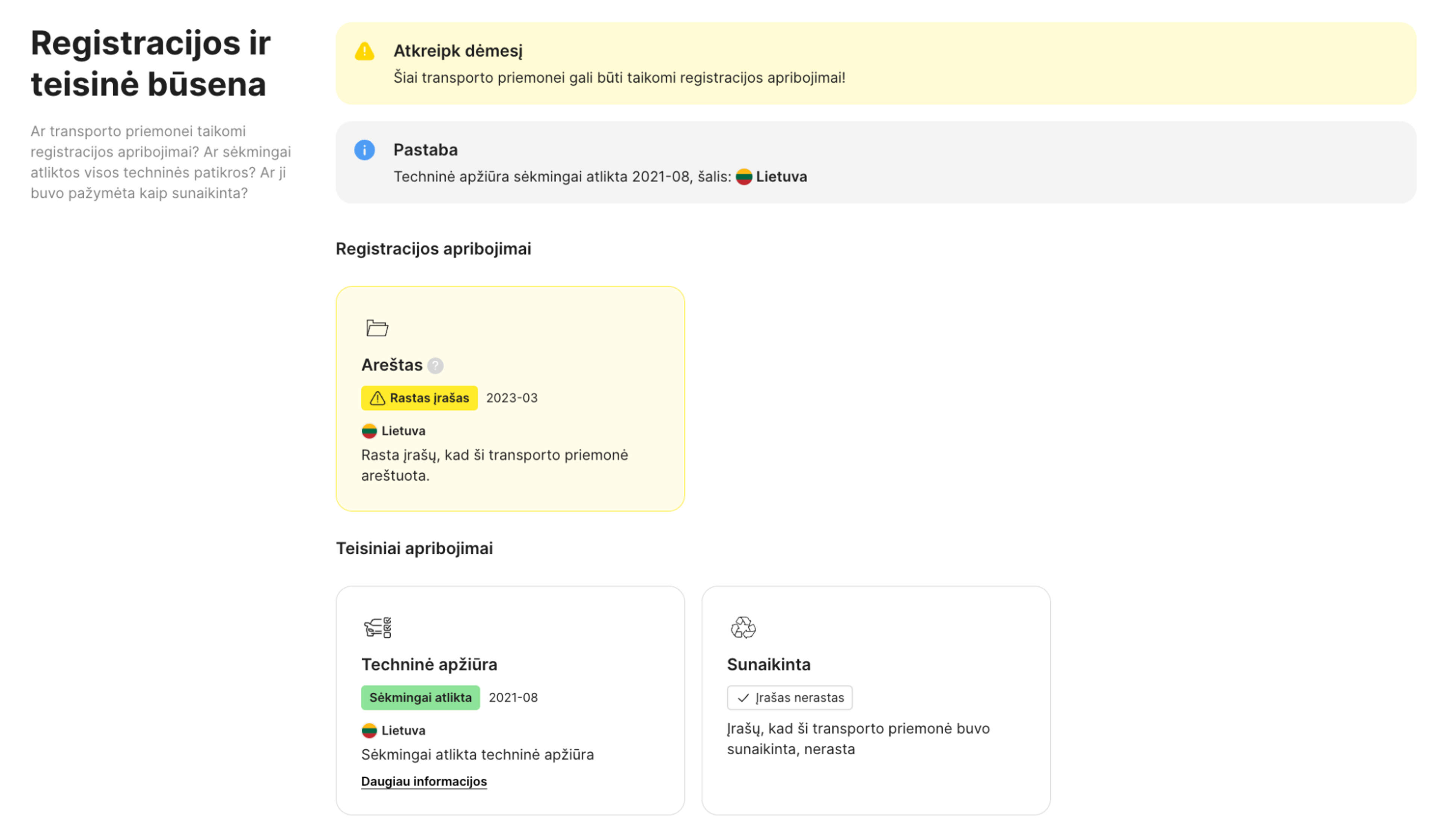Image resolution: width=1444 pixels, height=840 pixels.
Task: Click the blue info icon beside Pastaba
Action: [364, 150]
